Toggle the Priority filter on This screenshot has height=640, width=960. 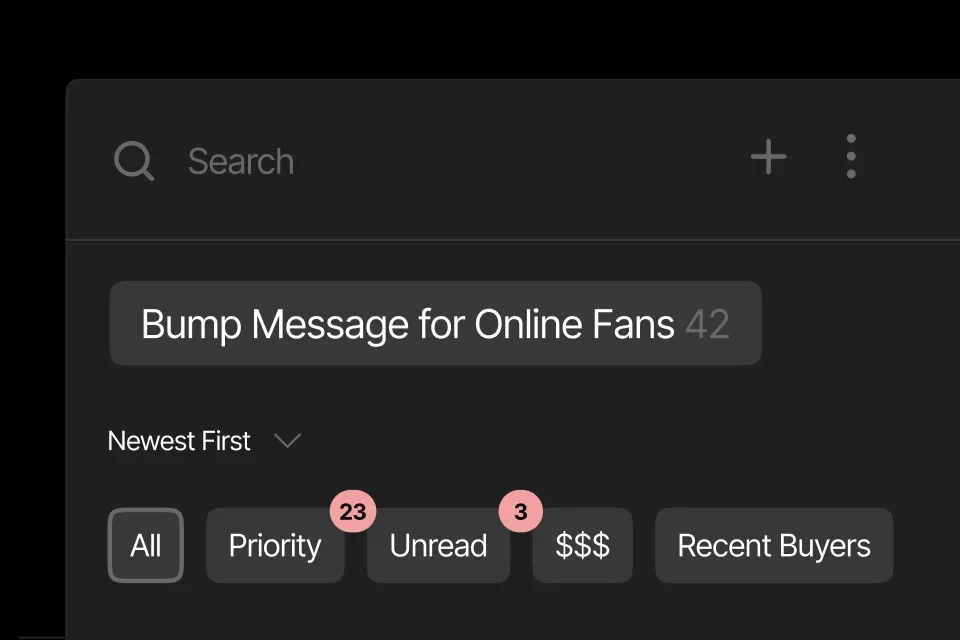tap(275, 545)
